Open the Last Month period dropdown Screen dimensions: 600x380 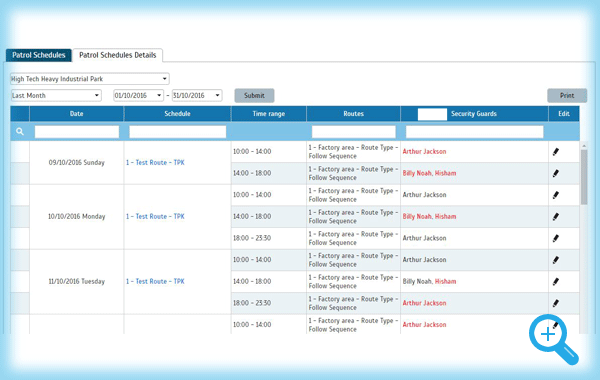point(56,95)
